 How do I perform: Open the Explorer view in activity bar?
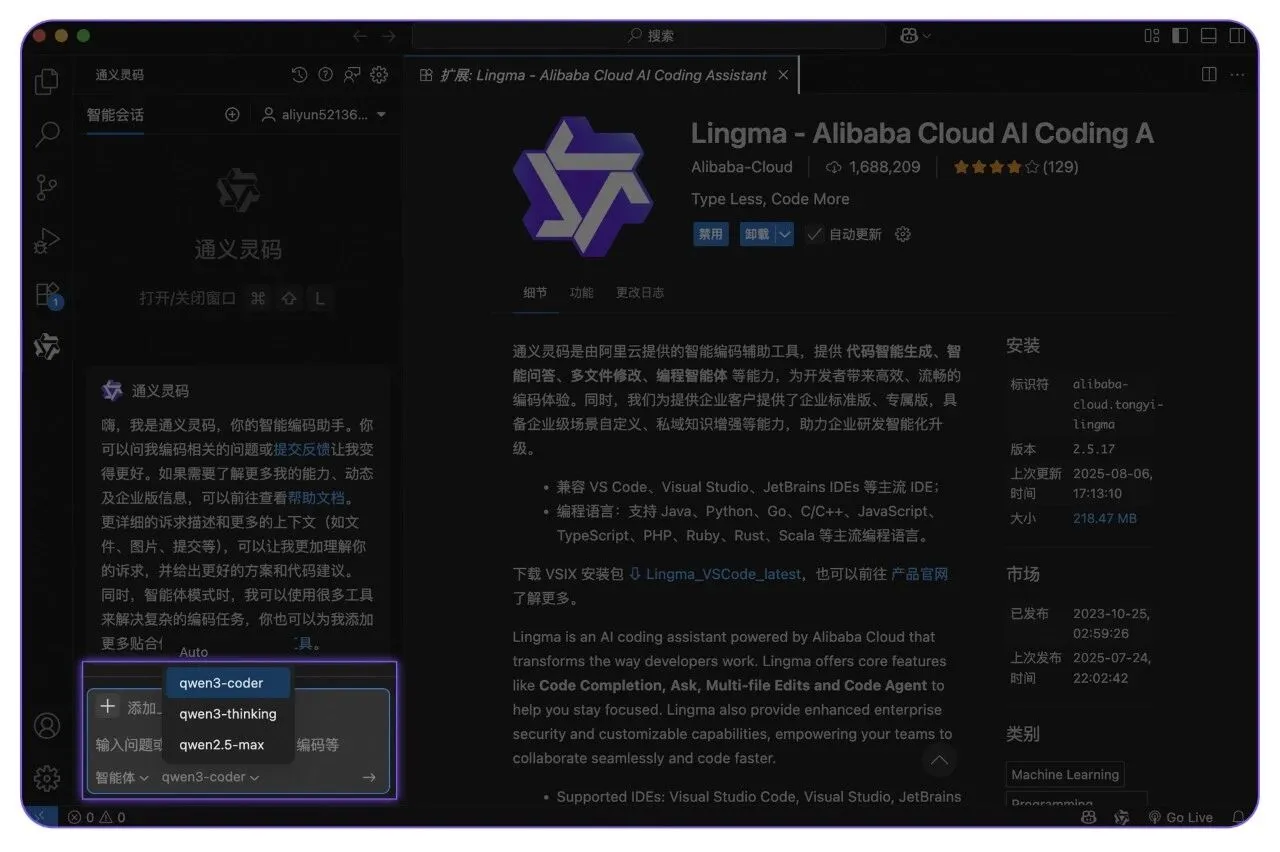[47, 81]
